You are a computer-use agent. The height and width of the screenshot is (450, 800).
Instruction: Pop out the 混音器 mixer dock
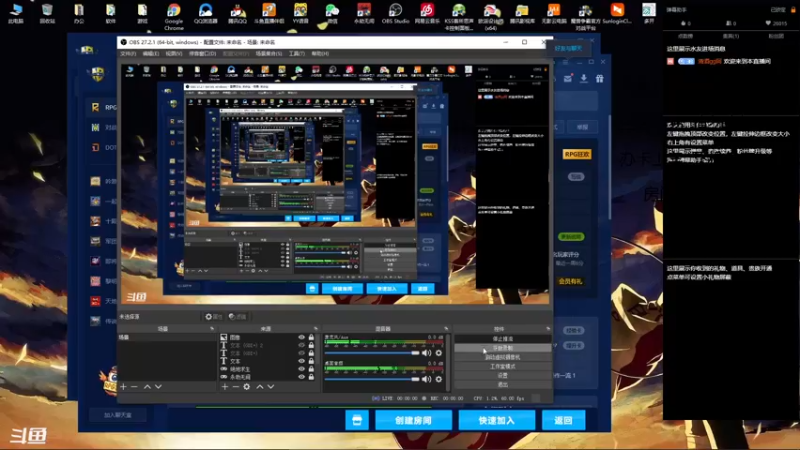tap(446, 329)
